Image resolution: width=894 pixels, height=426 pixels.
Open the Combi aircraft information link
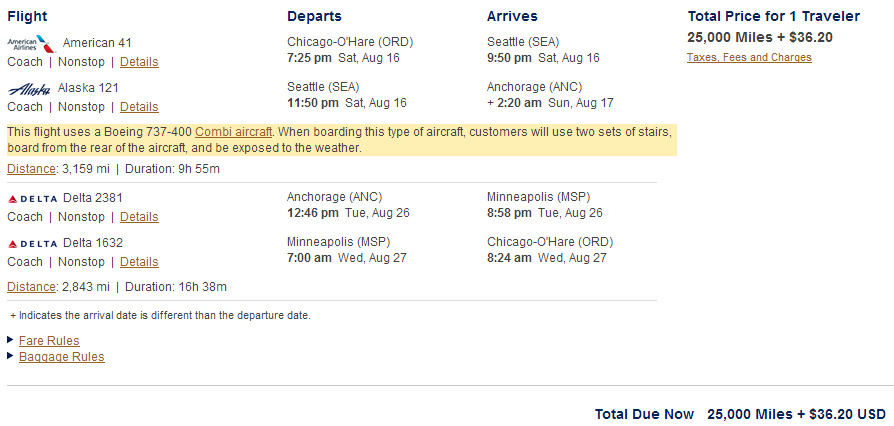(x=234, y=132)
